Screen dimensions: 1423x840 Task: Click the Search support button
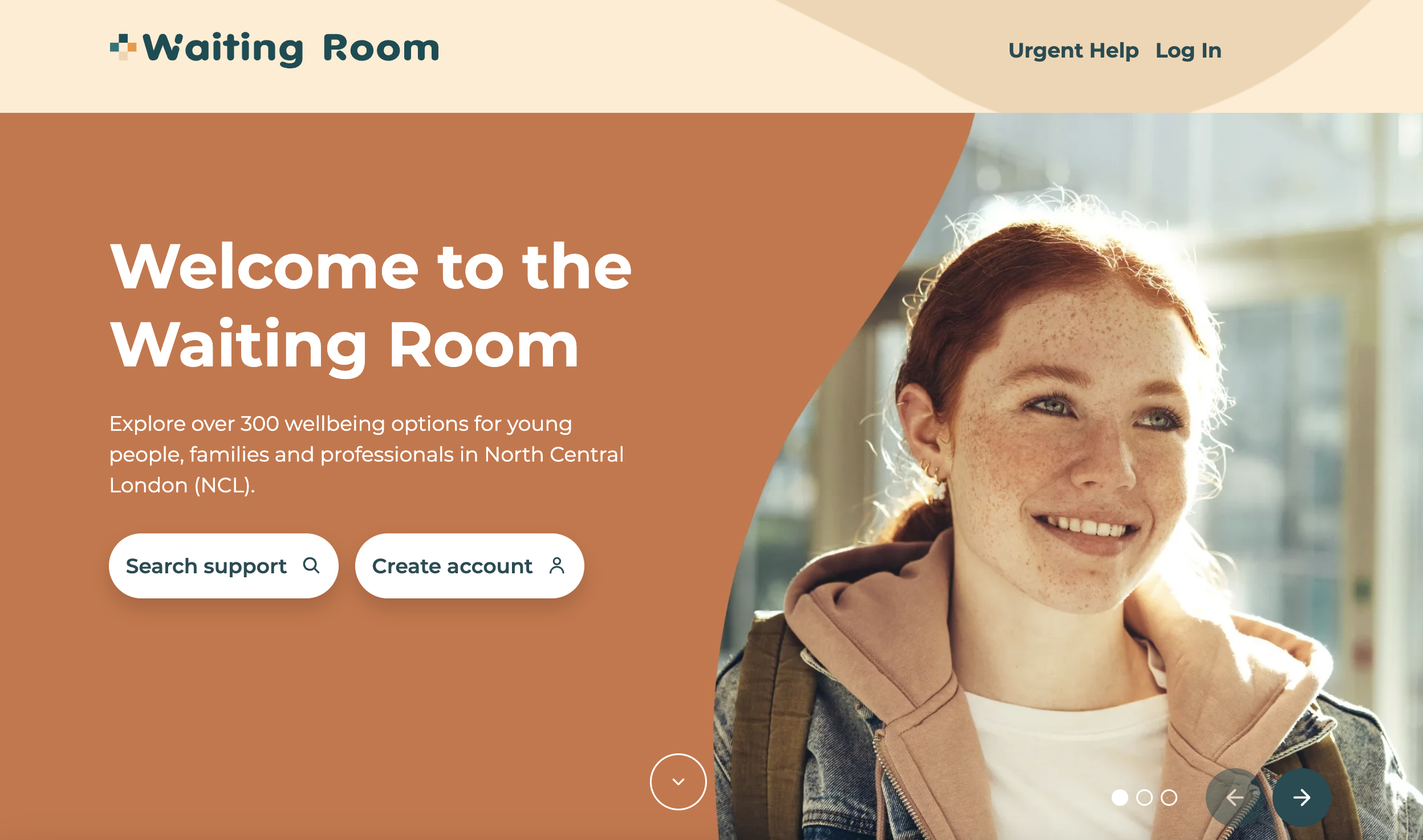point(224,566)
